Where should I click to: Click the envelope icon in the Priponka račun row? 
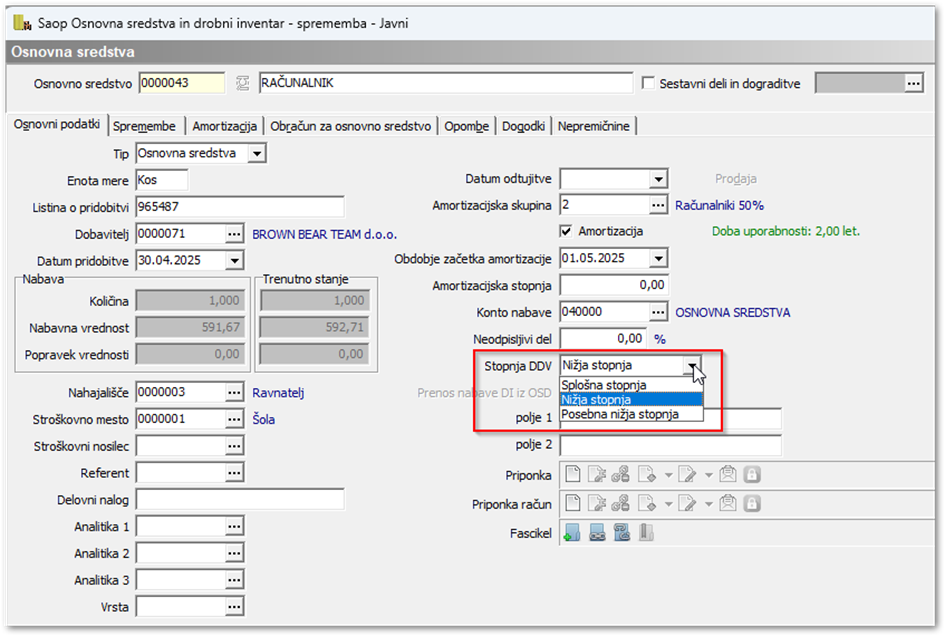coord(728,503)
